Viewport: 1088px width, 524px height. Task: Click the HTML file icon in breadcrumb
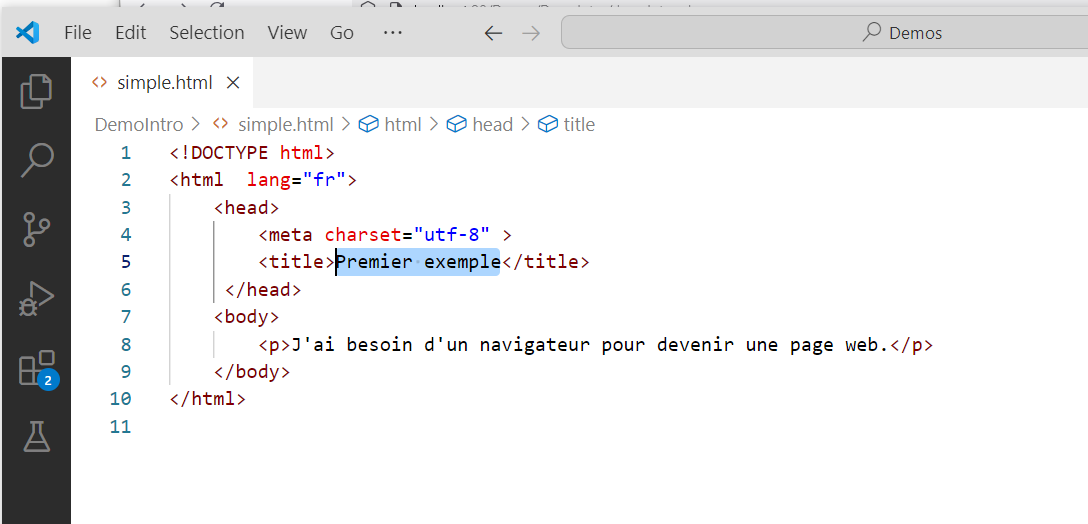(221, 124)
